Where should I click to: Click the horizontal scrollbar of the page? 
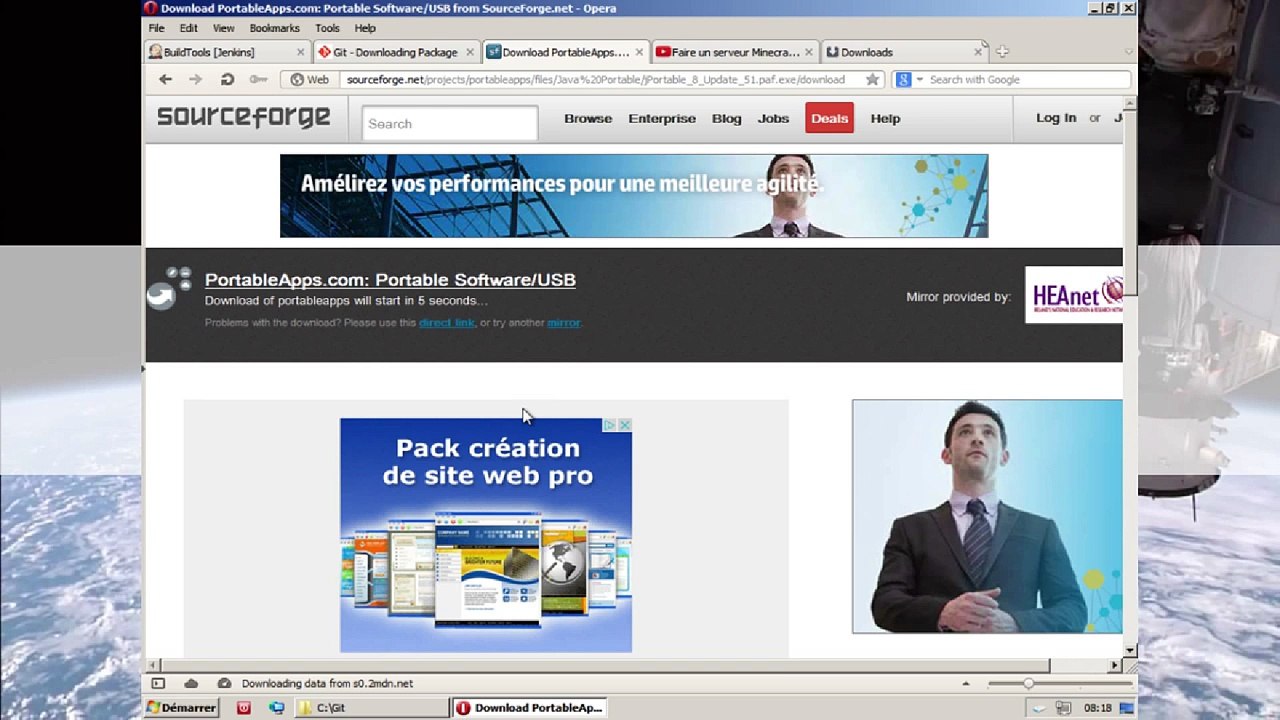click(605, 665)
